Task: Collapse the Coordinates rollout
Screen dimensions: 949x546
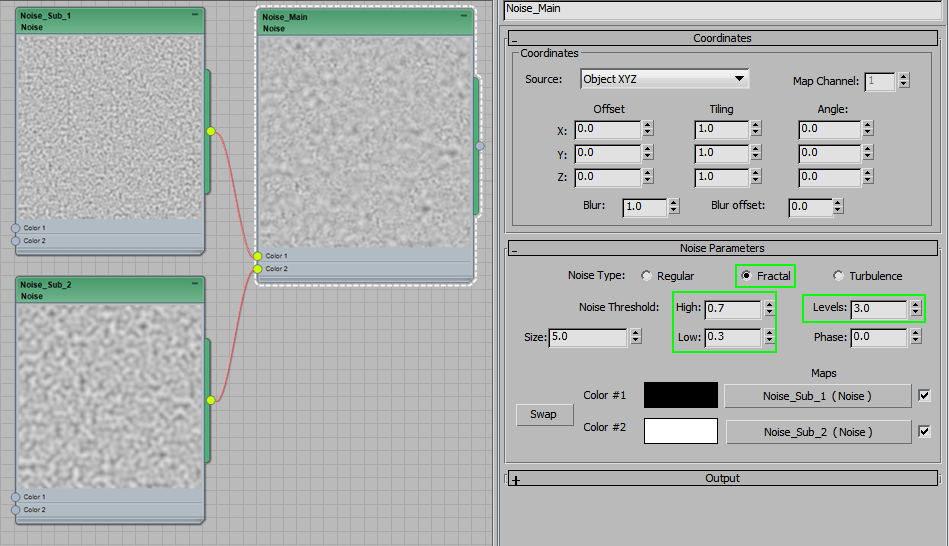Action: [x=514, y=39]
